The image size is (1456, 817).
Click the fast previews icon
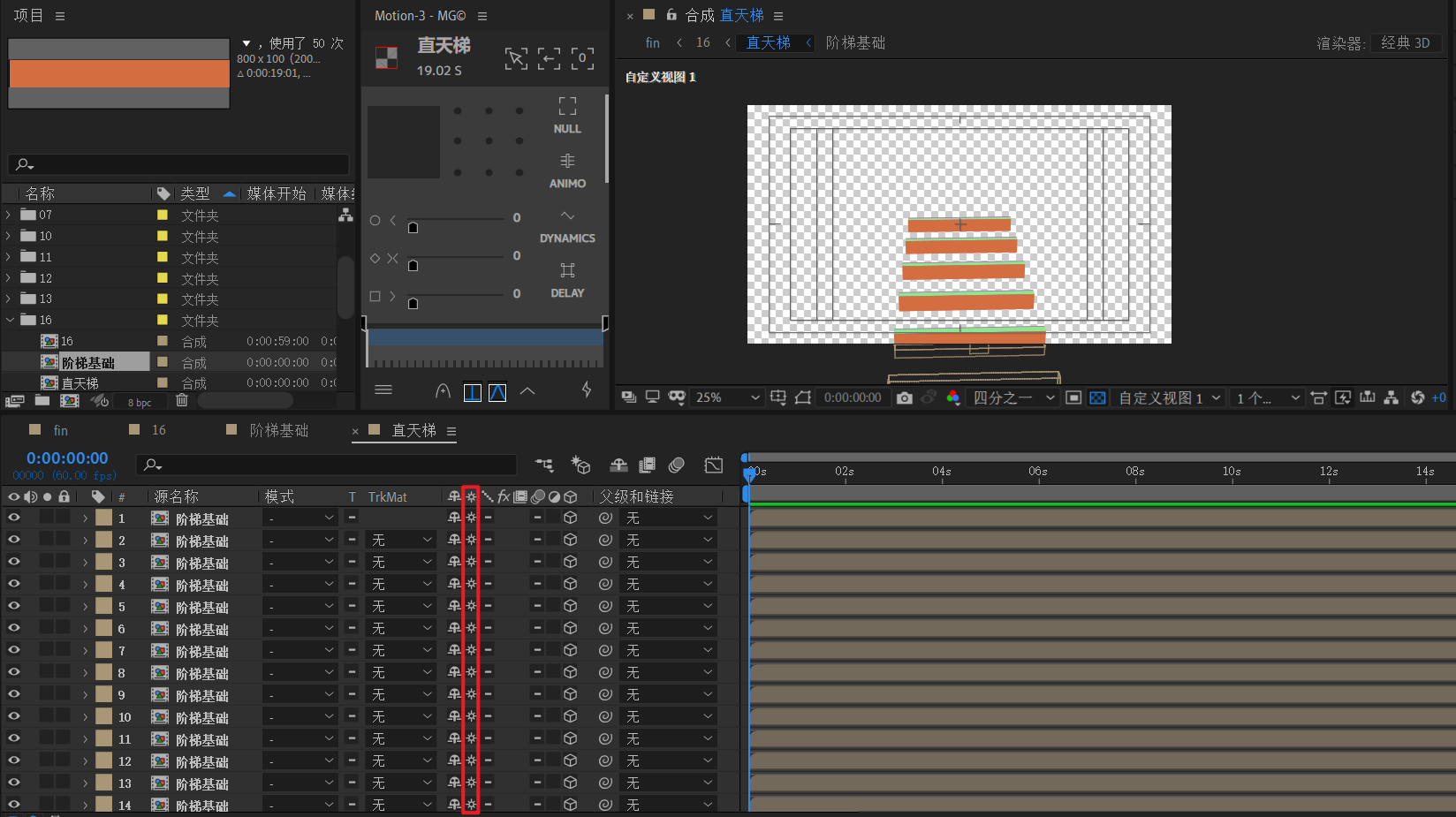[x=1343, y=397]
